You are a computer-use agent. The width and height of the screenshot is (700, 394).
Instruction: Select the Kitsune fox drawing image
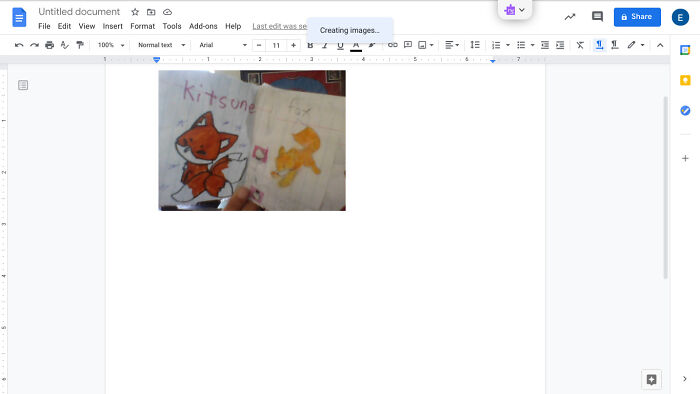tap(252, 140)
